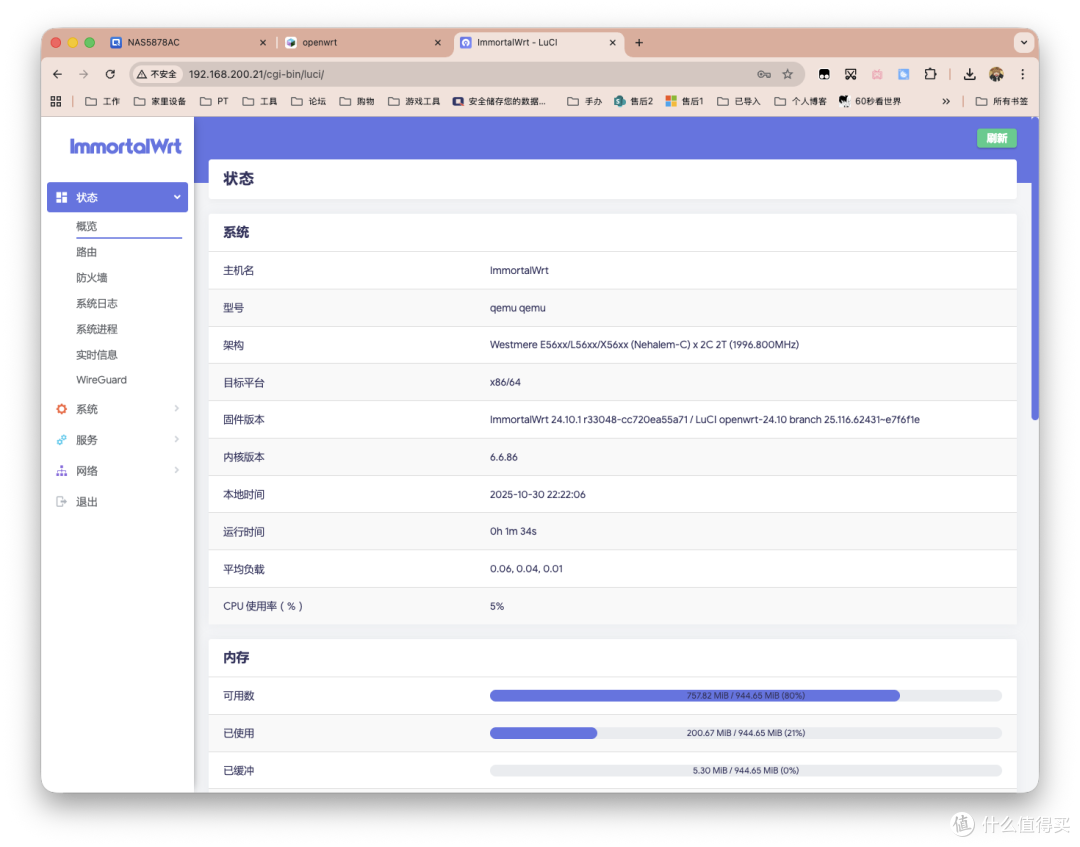Go back to the previous page
Viewport: 1080px width, 847px height.
[x=57, y=74]
